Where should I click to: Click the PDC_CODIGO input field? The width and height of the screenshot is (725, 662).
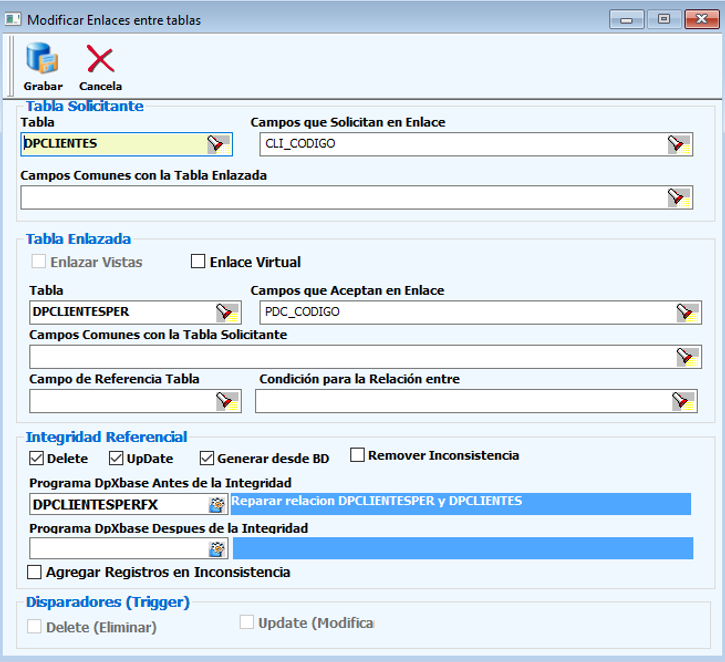465,312
